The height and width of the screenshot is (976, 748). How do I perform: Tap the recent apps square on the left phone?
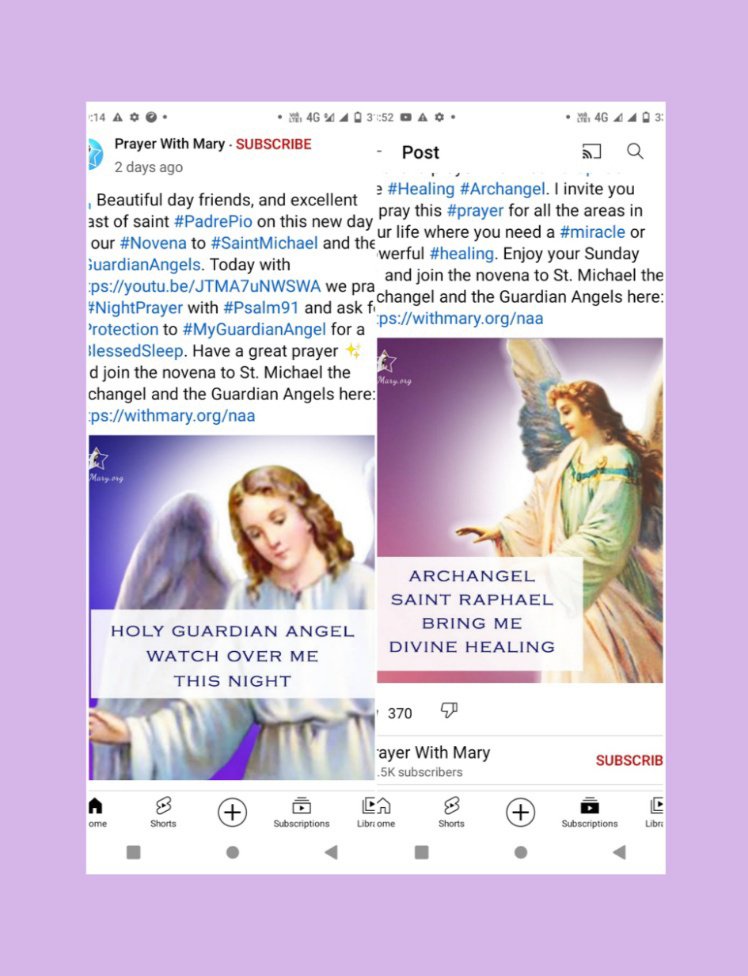tap(133, 852)
